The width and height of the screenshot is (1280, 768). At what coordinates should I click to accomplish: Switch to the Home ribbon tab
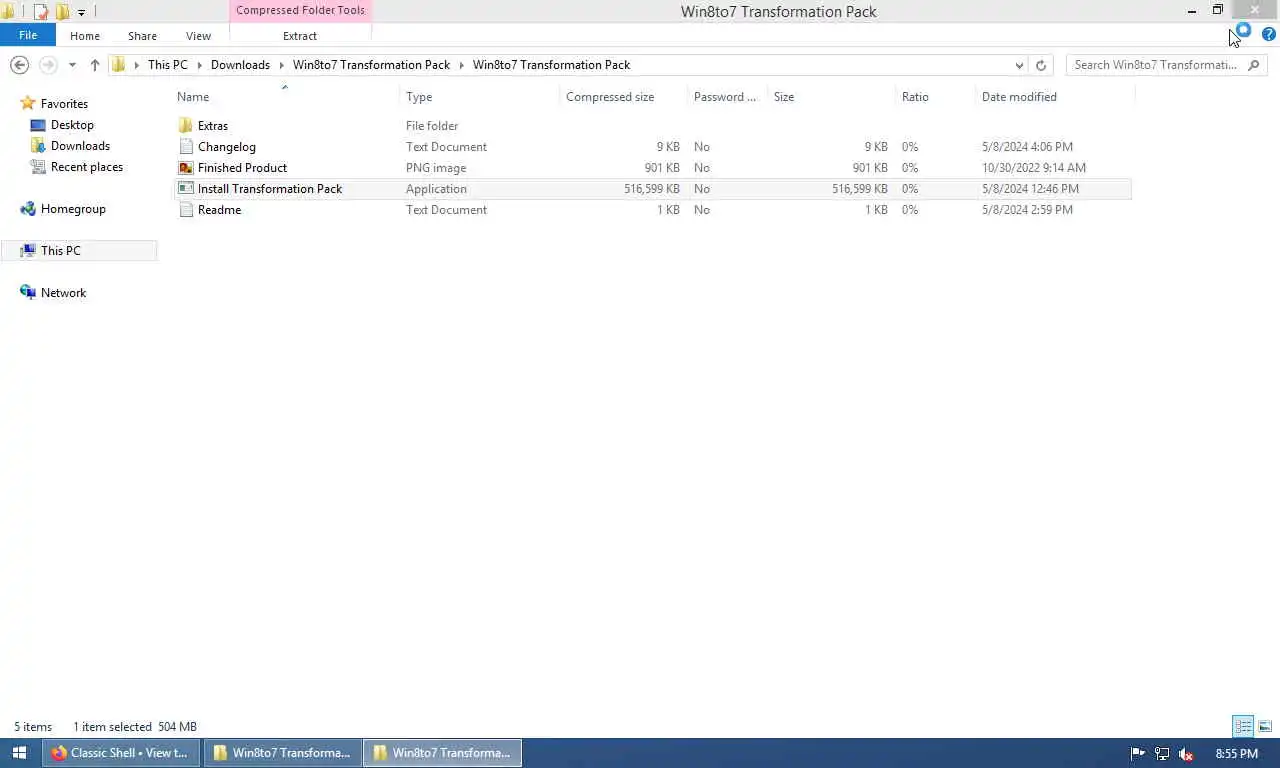[85, 36]
